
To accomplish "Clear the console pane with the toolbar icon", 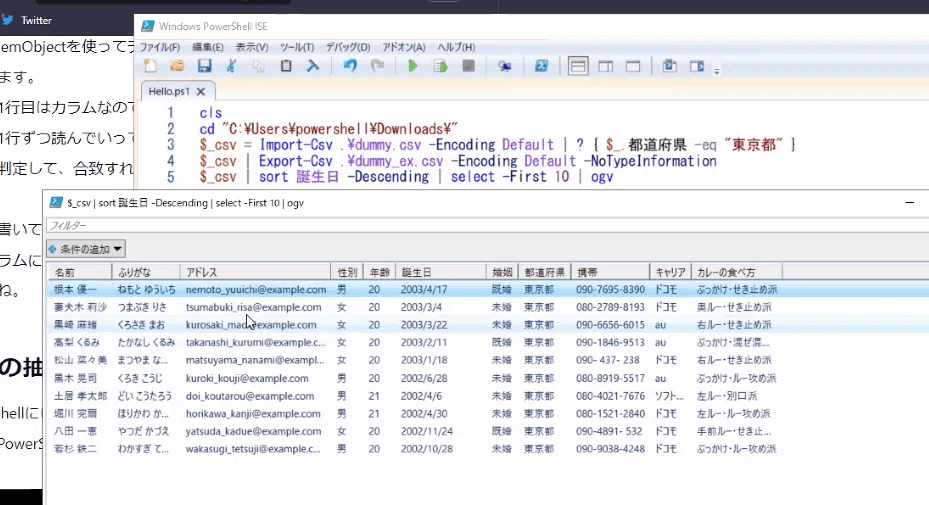I will [313, 66].
